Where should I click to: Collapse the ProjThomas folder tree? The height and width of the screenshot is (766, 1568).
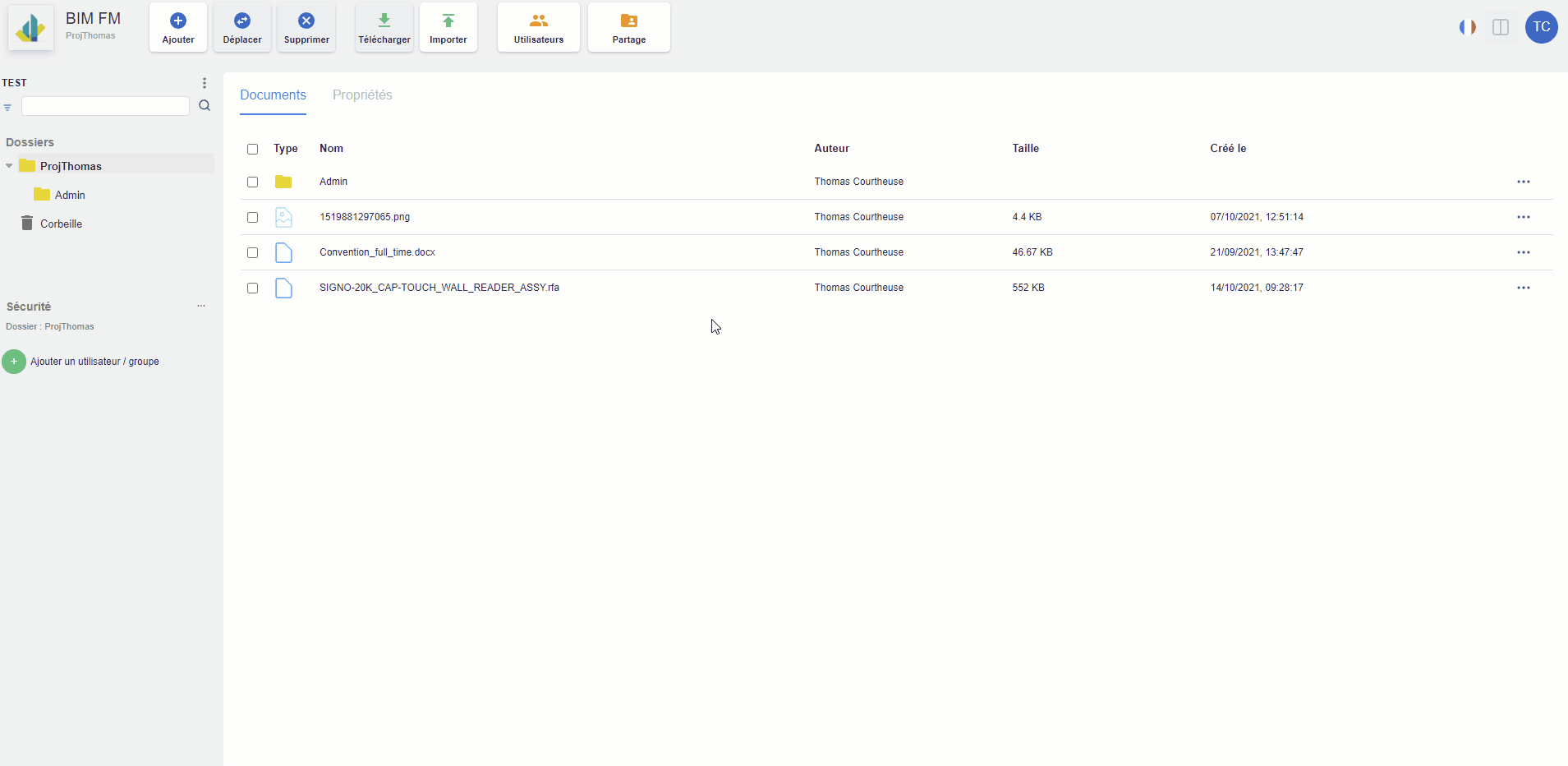9,166
